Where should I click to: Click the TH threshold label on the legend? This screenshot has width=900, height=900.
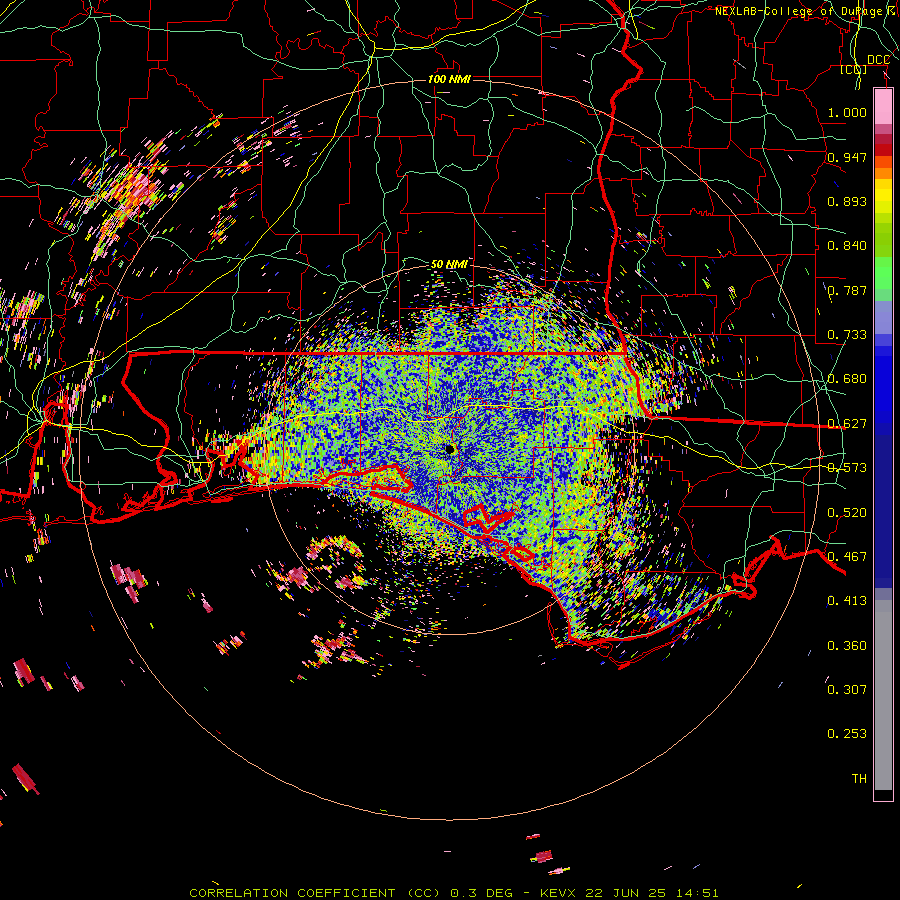pos(859,779)
